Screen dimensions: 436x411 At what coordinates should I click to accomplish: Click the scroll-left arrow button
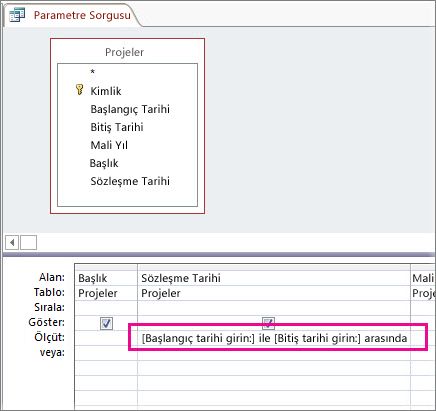(x=12, y=242)
